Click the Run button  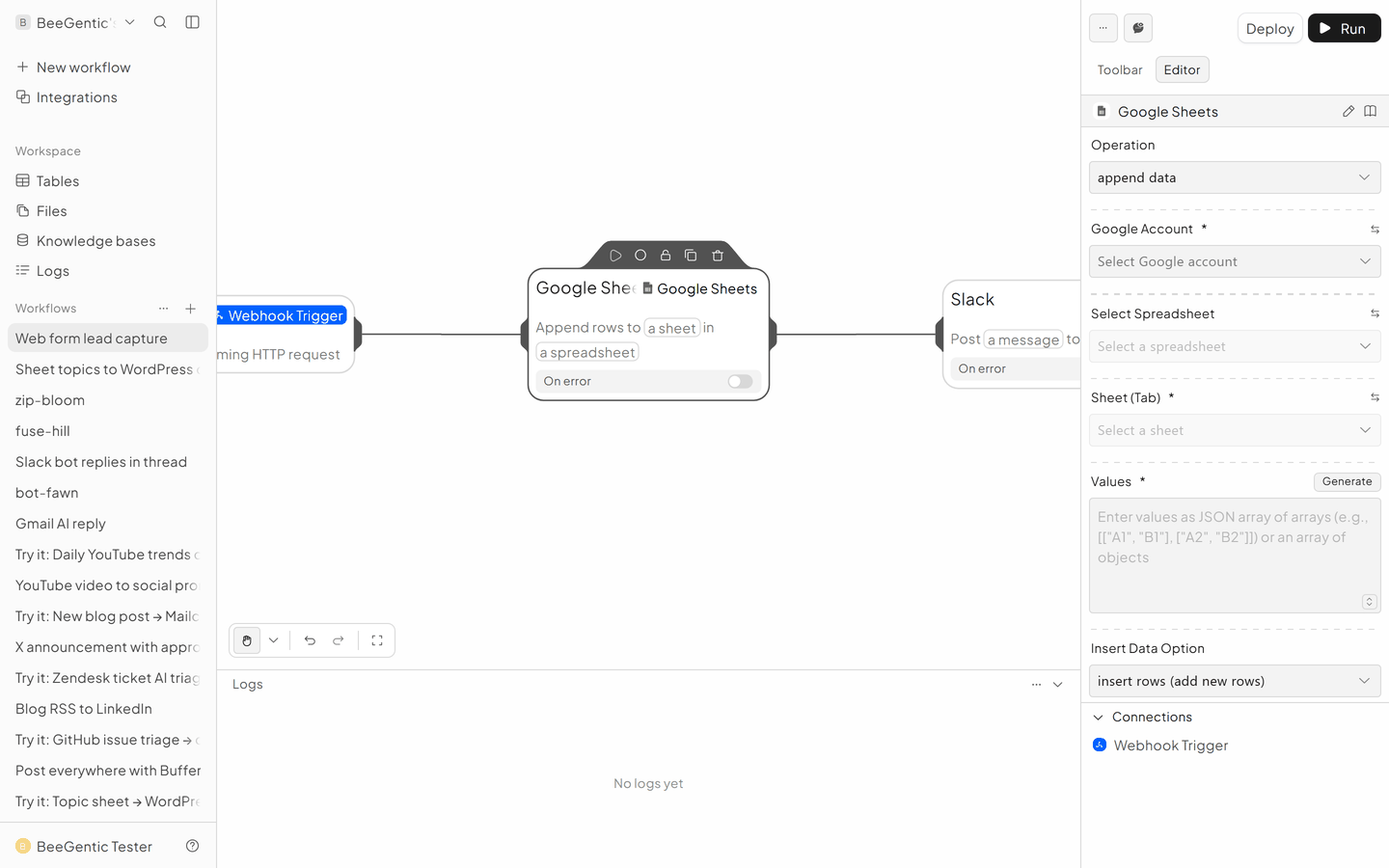1344,28
